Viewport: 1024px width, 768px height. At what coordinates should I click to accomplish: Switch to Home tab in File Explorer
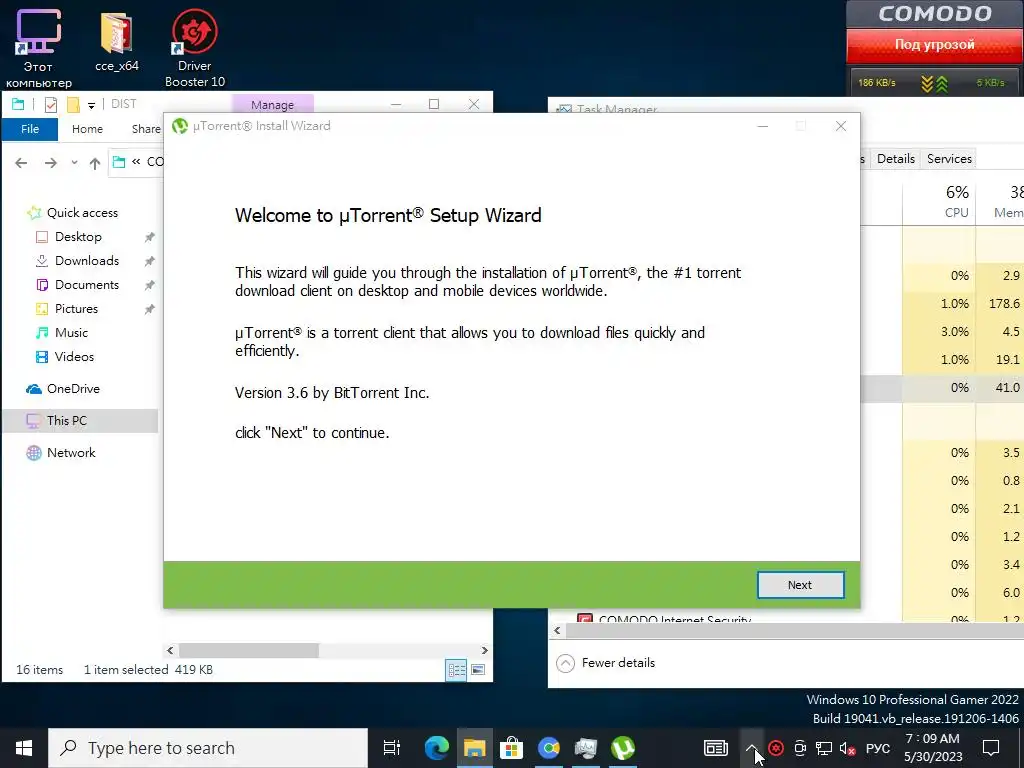coord(87,129)
